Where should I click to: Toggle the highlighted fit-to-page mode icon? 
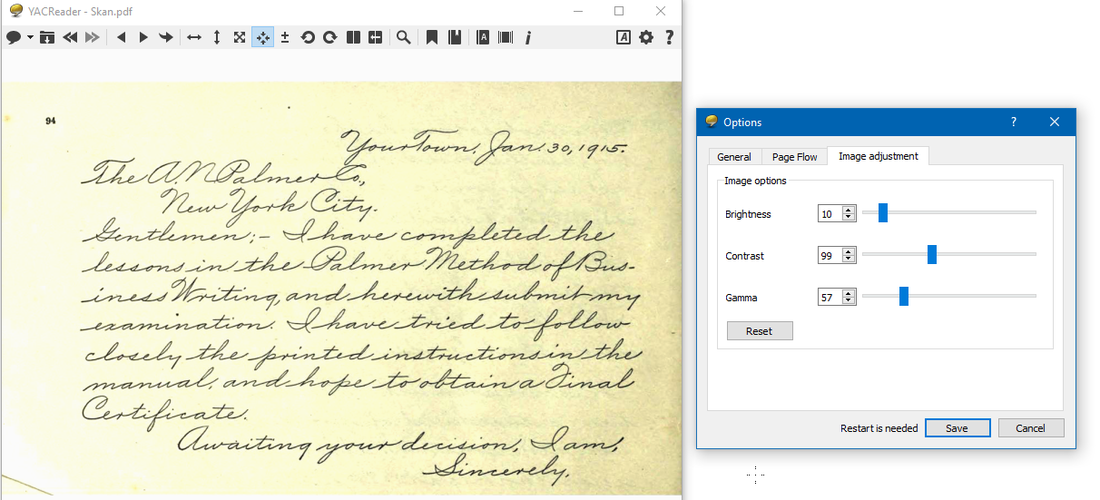tap(262, 37)
